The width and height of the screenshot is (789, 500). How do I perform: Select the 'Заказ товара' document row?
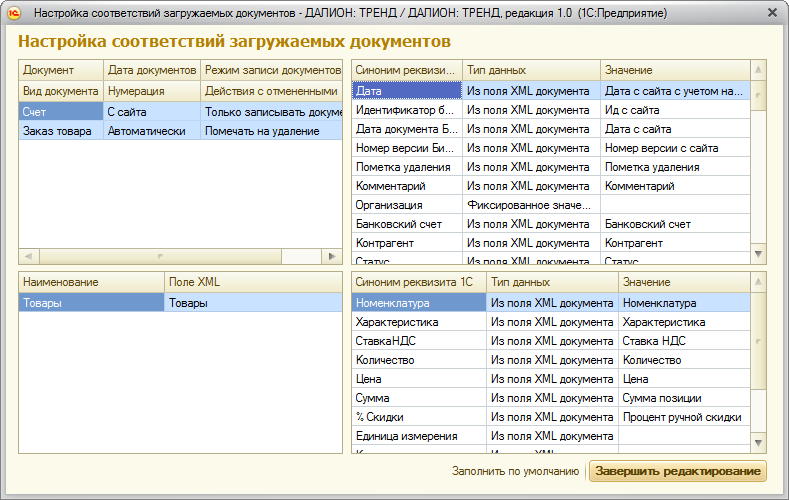[181, 131]
